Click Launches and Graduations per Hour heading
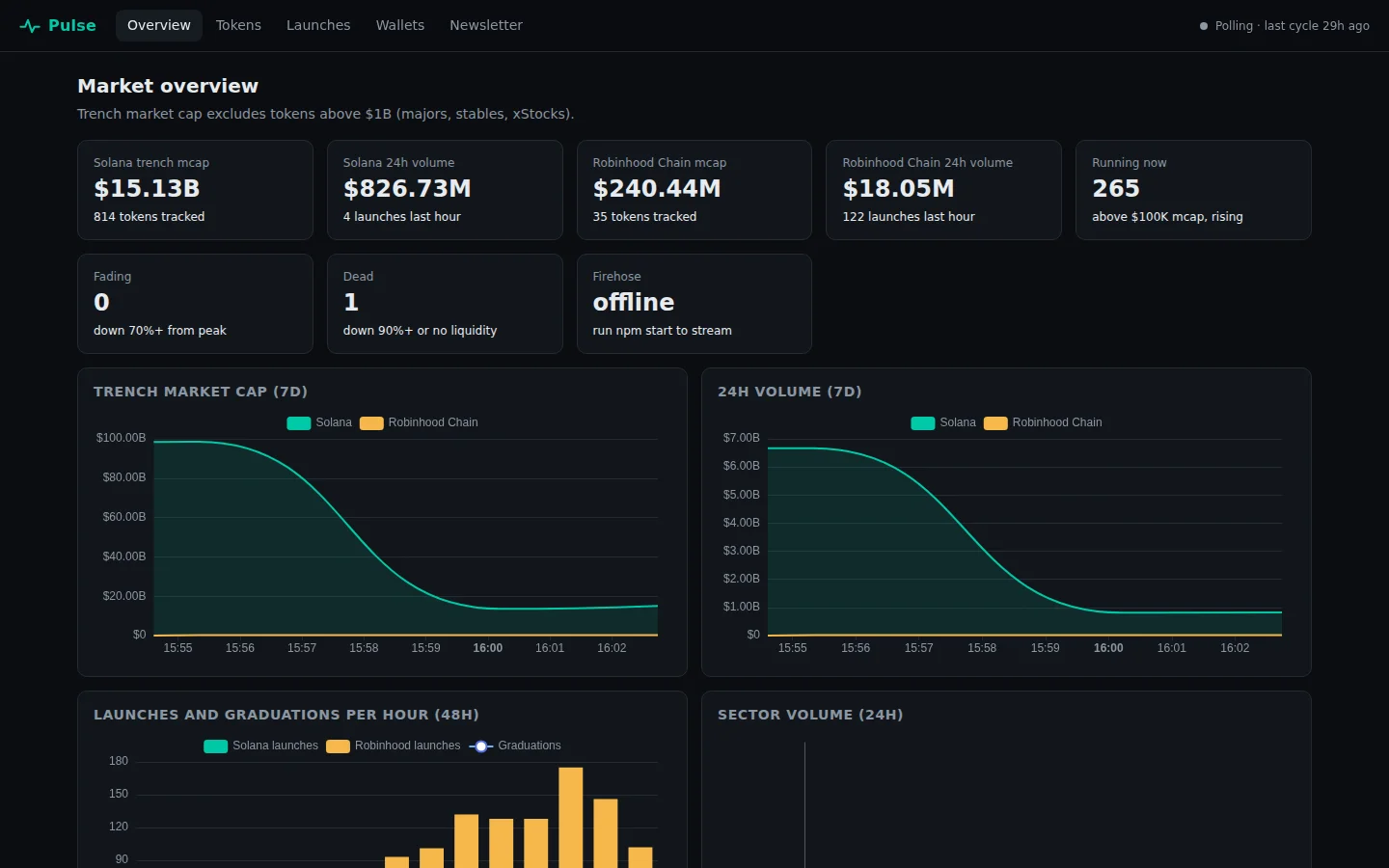Viewport: 1389px width, 868px height. coord(286,715)
